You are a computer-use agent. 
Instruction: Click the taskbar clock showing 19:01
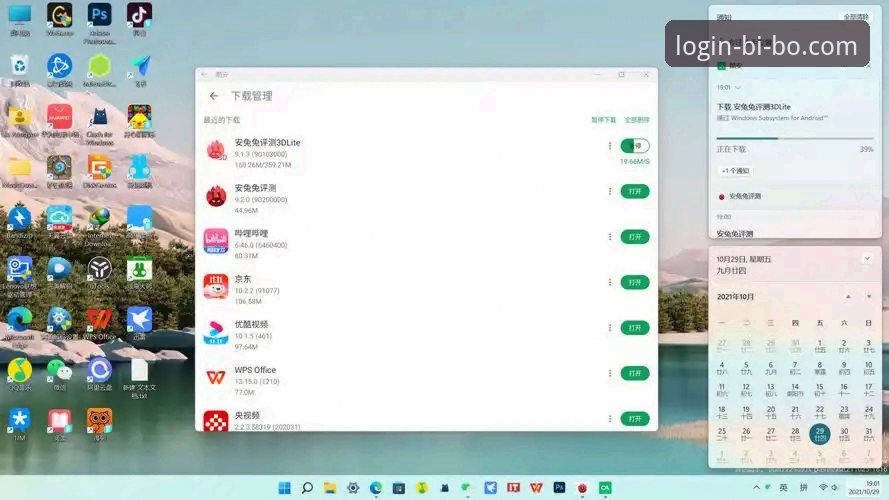coord(865,488)
